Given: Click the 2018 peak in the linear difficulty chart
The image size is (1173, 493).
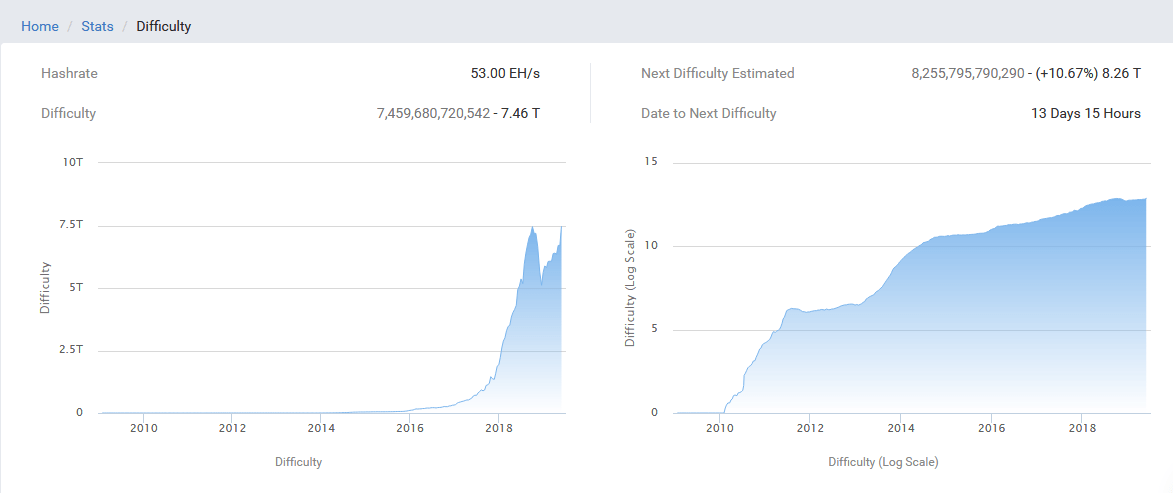Looking at the screenshot, I should [532, 230].
